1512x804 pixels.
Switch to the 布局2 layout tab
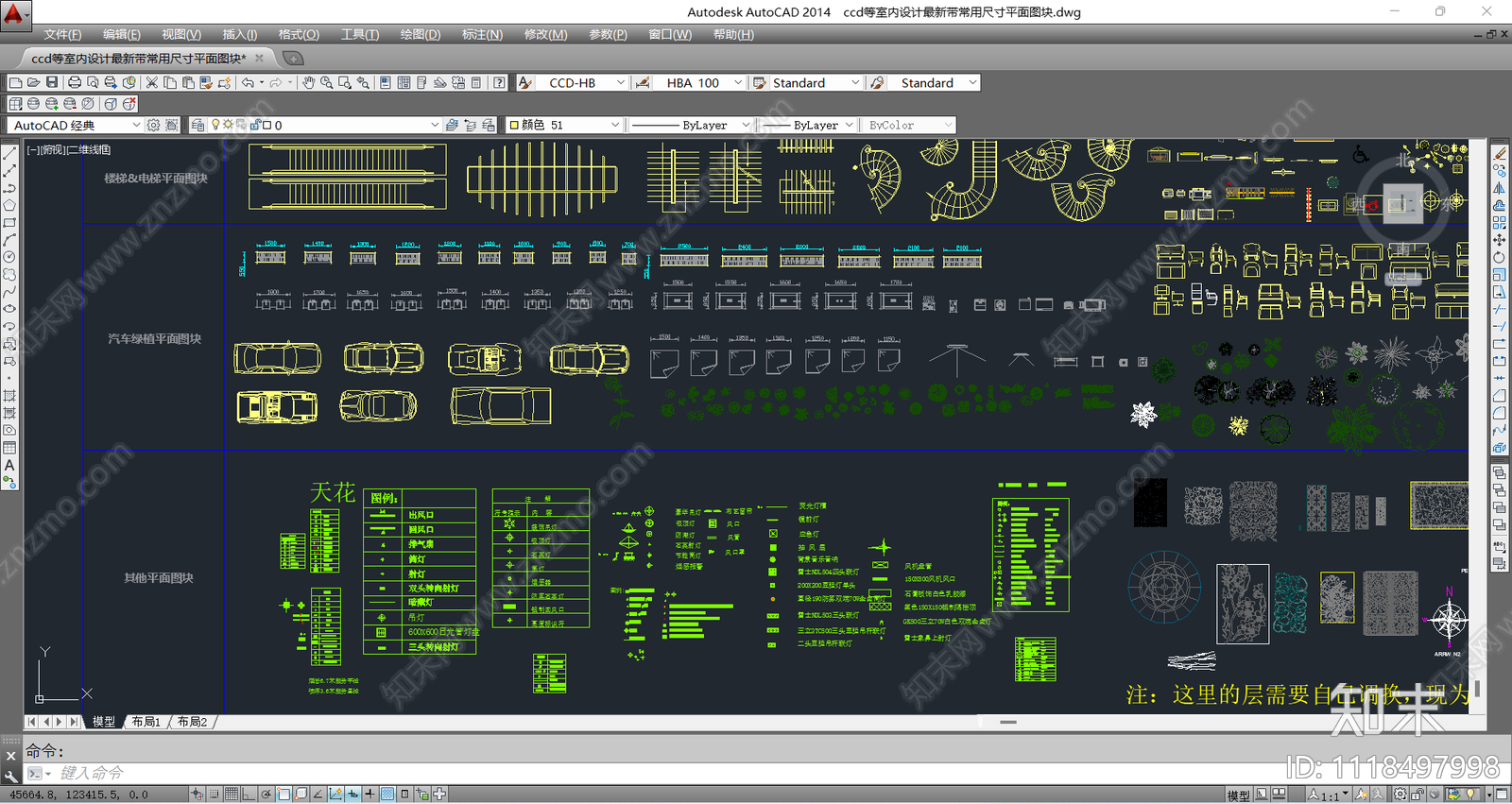tap(192, 722)
